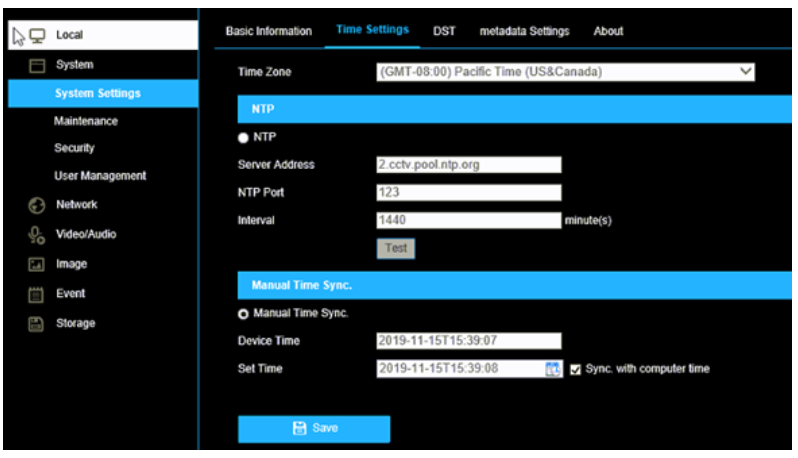Uncheck Sync. with computer time checkbox

(x=576, y=369)
